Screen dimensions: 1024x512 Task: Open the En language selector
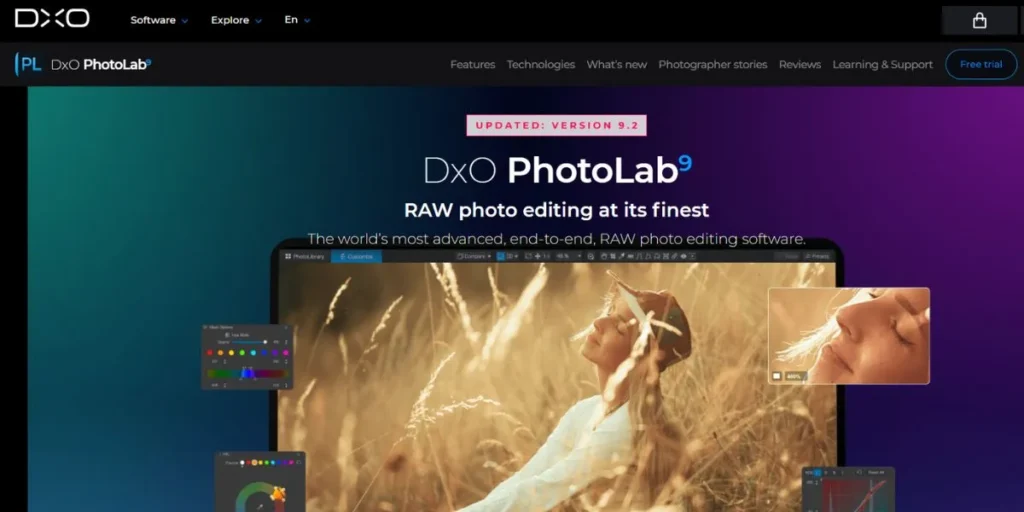pos(297,20)
